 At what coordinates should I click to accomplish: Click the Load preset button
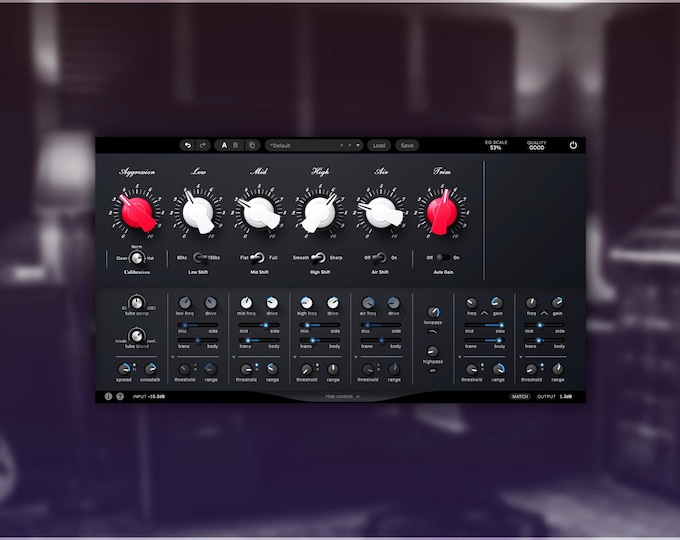point(379,145)
